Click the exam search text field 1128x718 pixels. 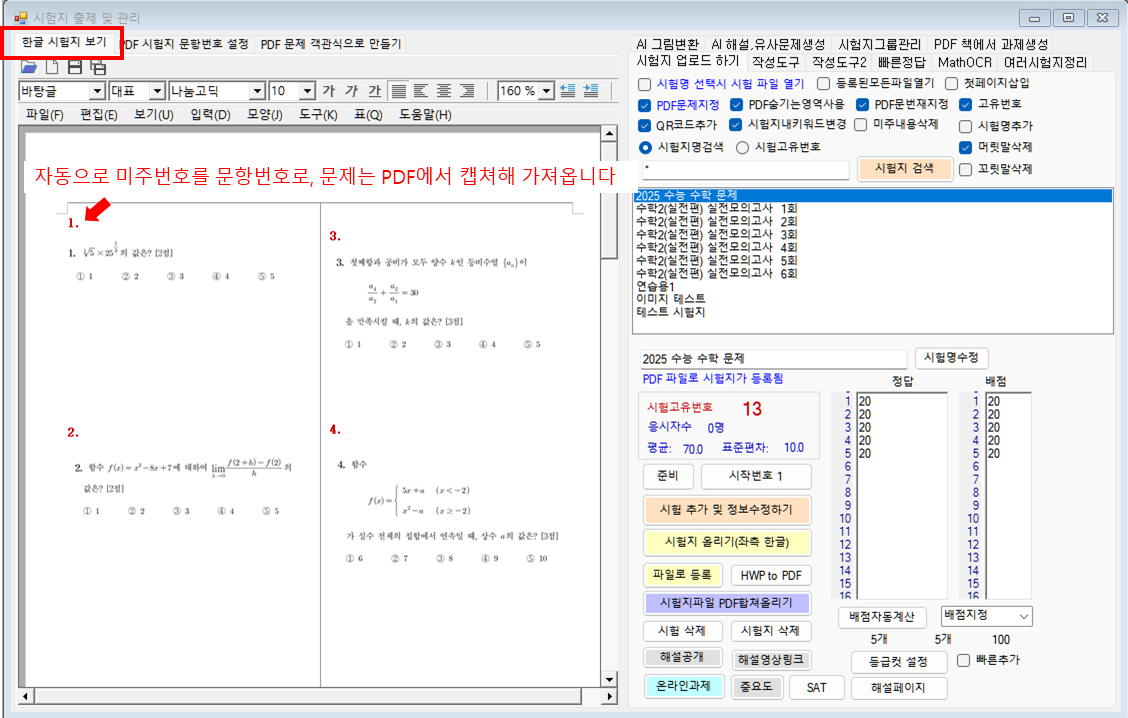(745, 170)
